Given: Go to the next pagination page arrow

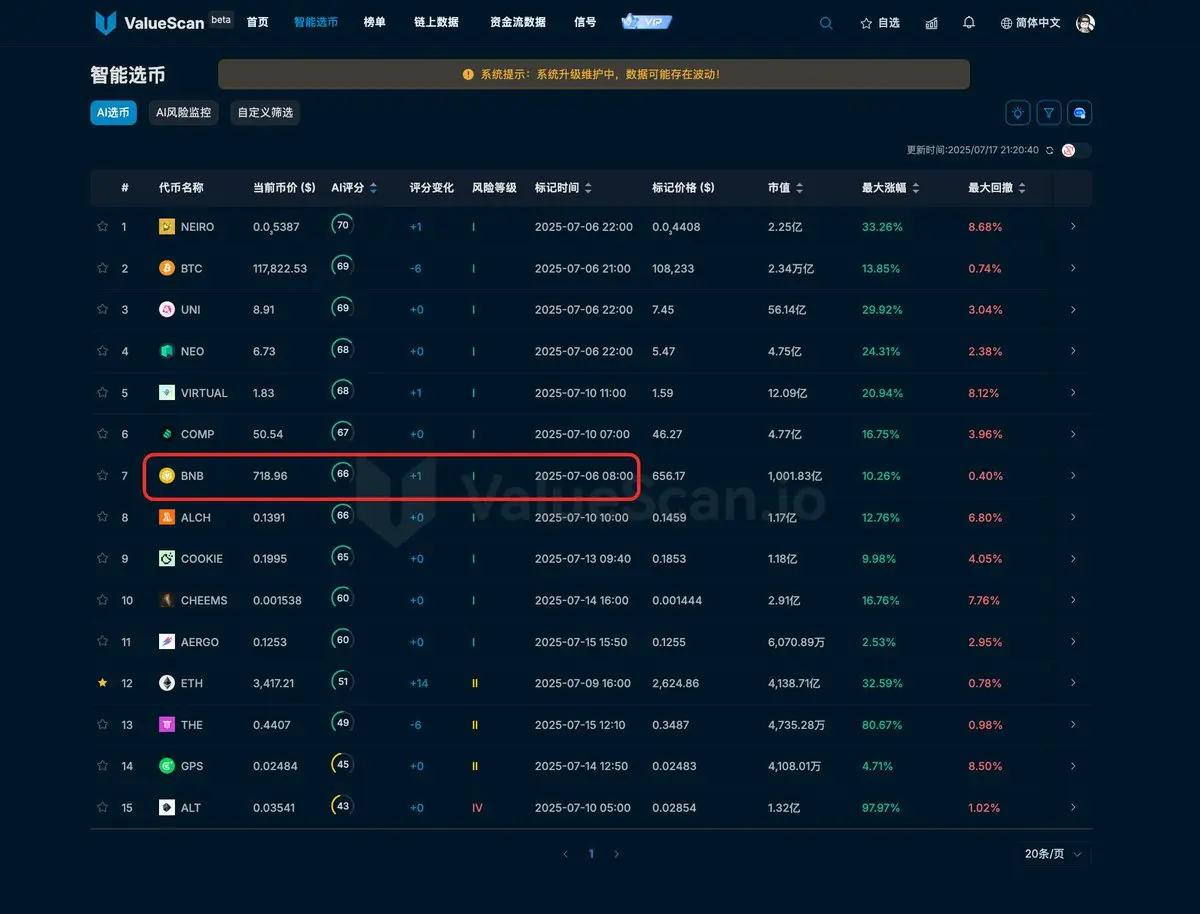Looking at the screenshot, I should pyautogui.click(x=616, y=854).
